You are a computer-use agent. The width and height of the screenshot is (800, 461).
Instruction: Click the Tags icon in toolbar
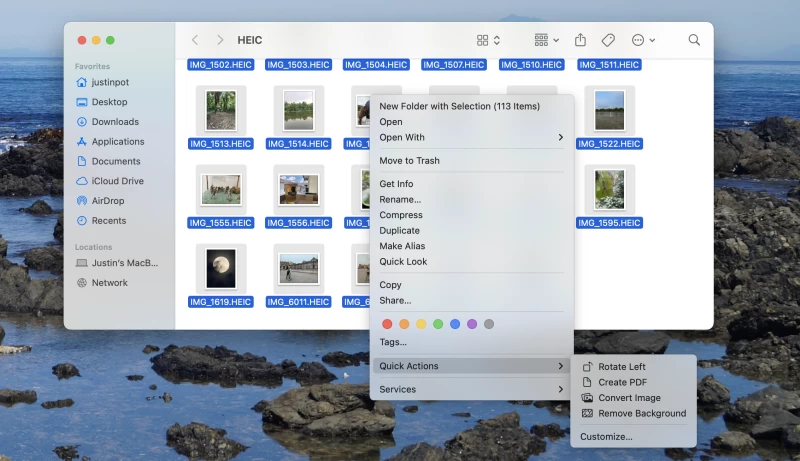(x=608, y=40)
